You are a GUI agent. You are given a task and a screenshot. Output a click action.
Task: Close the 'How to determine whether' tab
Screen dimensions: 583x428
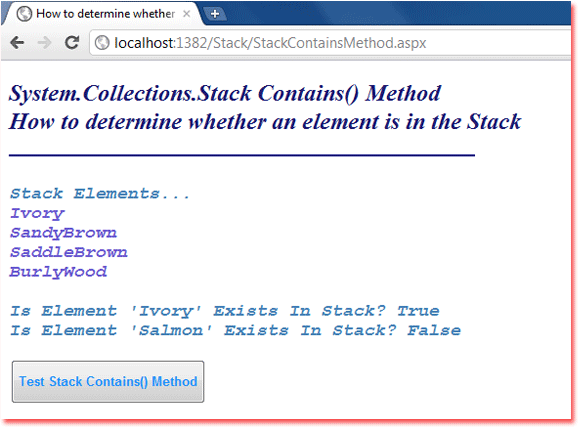click(187, 14)
